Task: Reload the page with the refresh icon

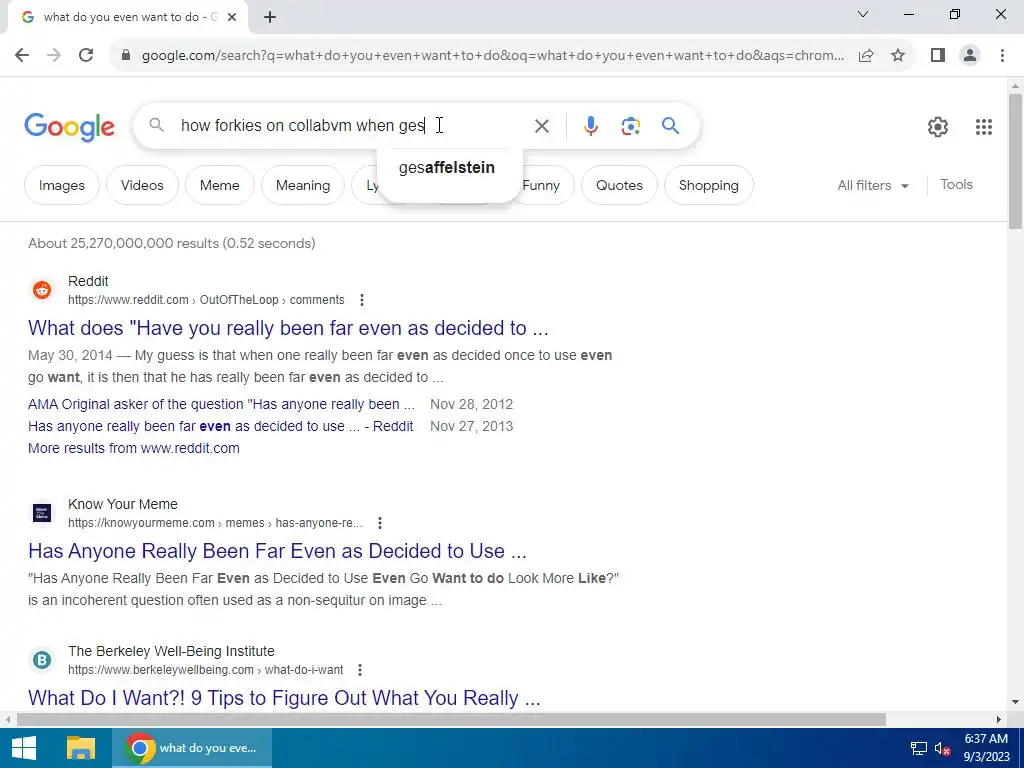Action: coord(86,56)
